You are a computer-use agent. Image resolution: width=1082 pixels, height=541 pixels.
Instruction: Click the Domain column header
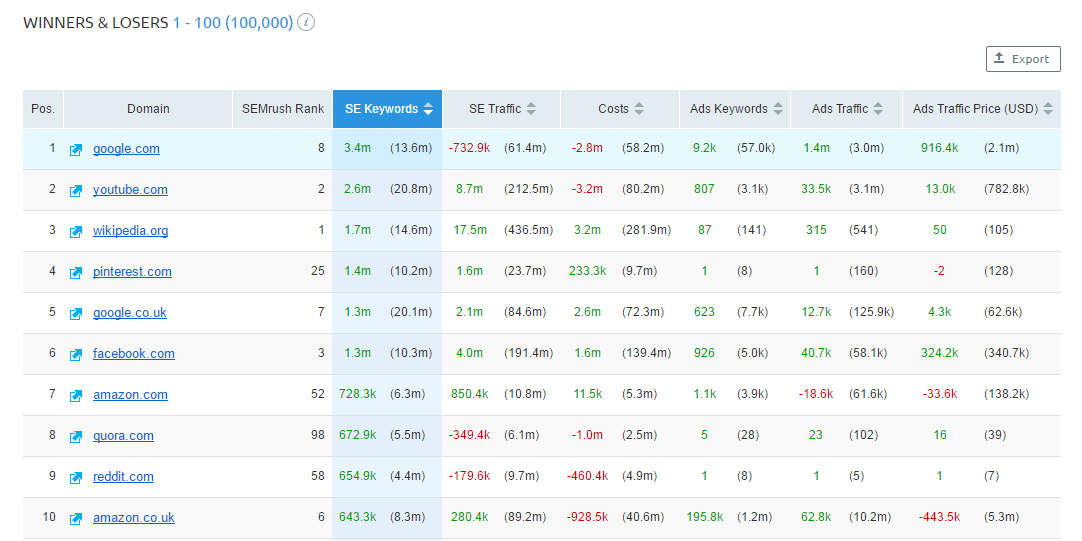[148, 109]
